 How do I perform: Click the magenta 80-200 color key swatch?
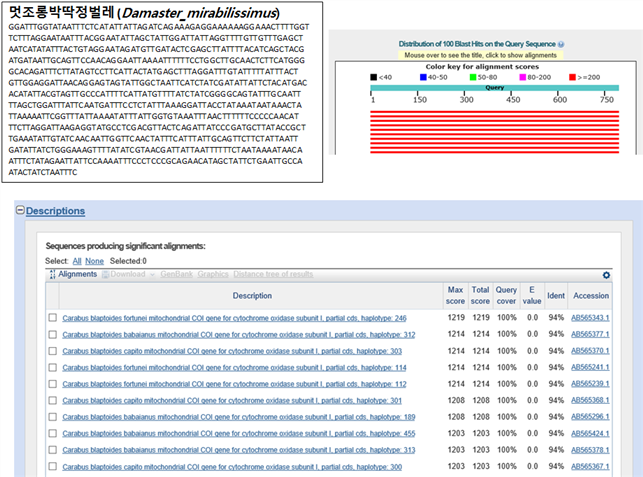522,77
